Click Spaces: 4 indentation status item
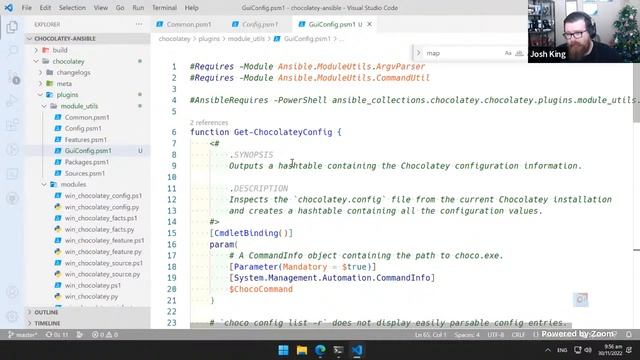Screen dimensions: 640x360 tap(467, 335)
